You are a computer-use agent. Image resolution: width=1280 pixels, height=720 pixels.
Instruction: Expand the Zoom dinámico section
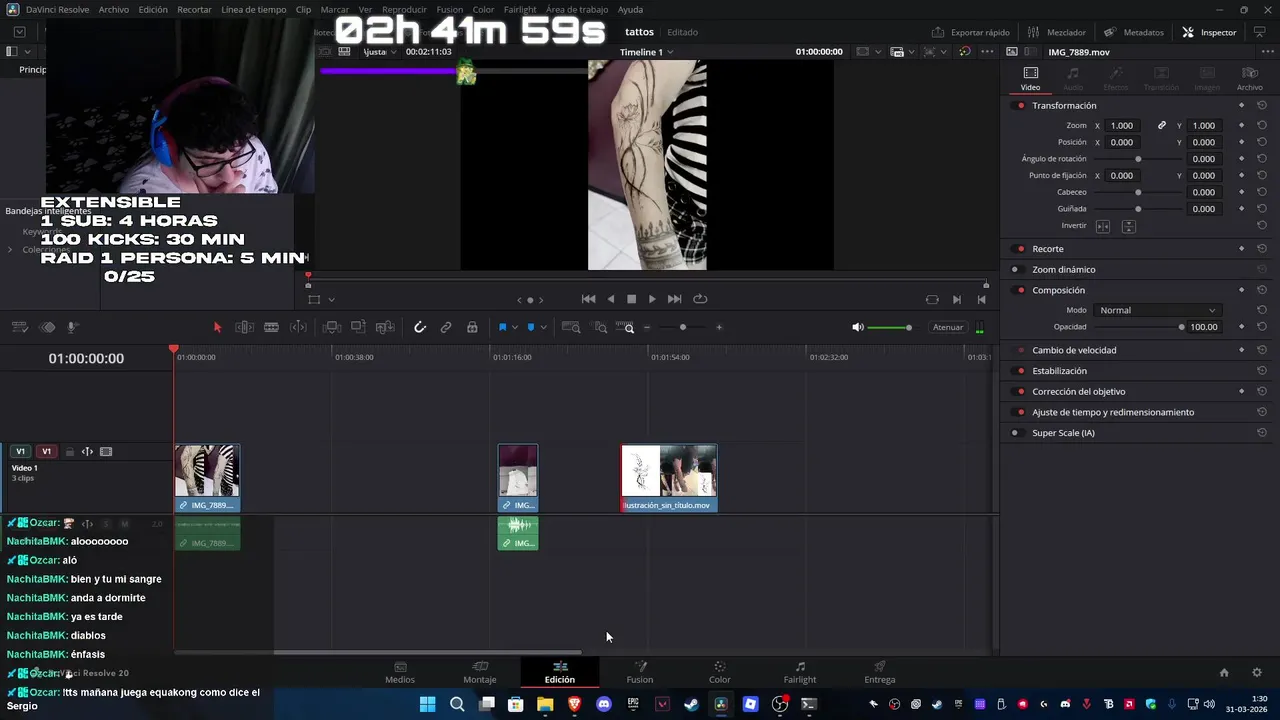[x=1063, y=270]
